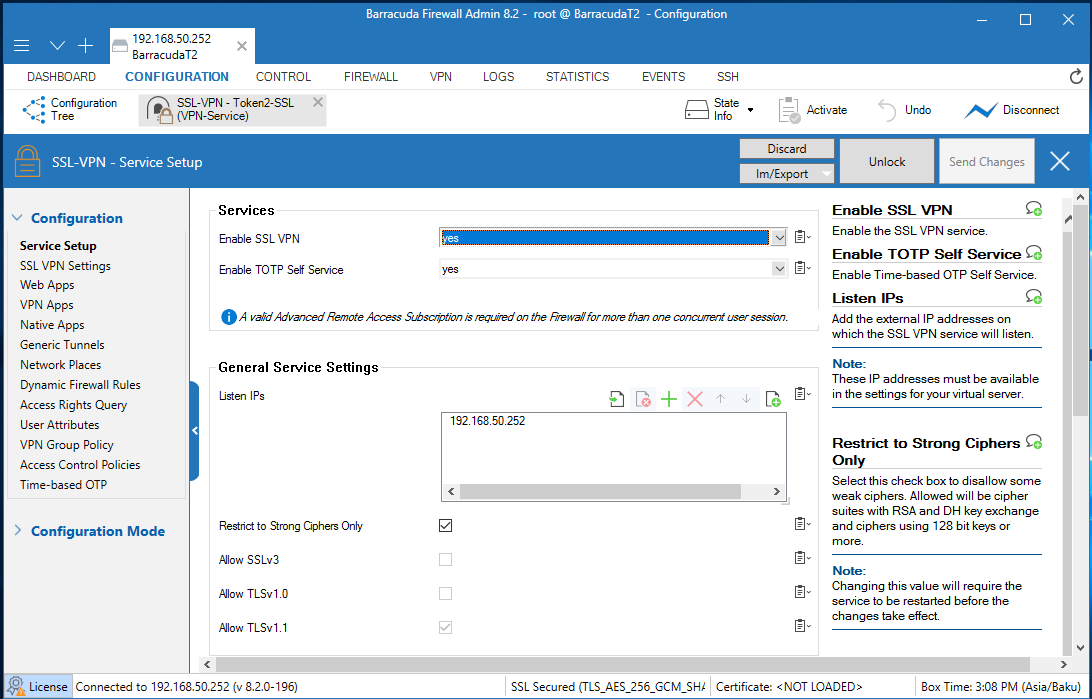Click the comment icon beside Enable SSL VPN help
Screen dimensions: 1092x699
coord(1034,209)
